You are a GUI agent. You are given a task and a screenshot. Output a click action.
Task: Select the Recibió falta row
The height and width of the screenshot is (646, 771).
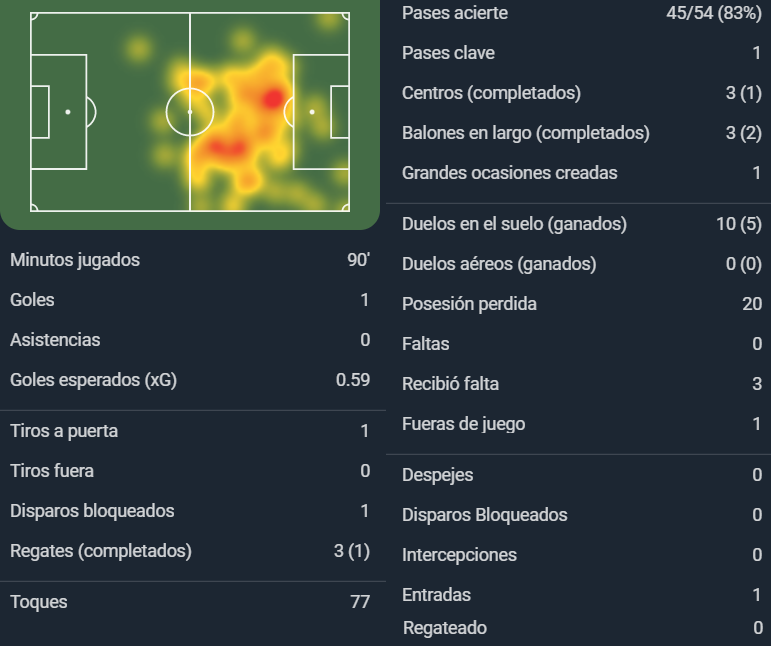[582, 384]
